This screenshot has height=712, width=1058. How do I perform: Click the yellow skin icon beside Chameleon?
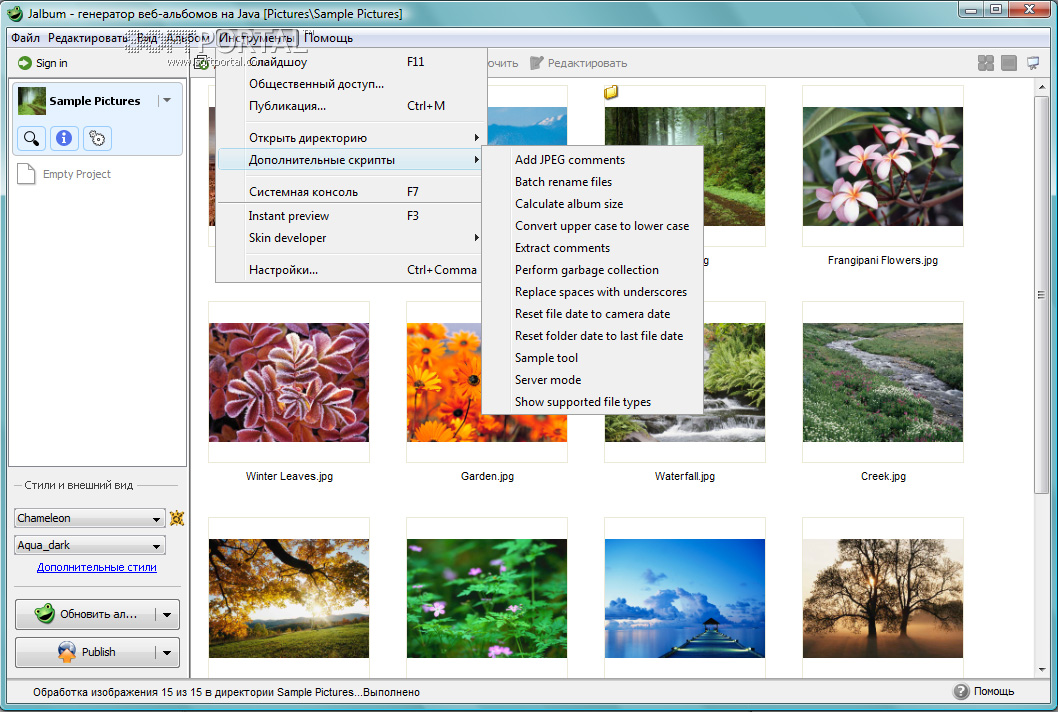(177, 518)
